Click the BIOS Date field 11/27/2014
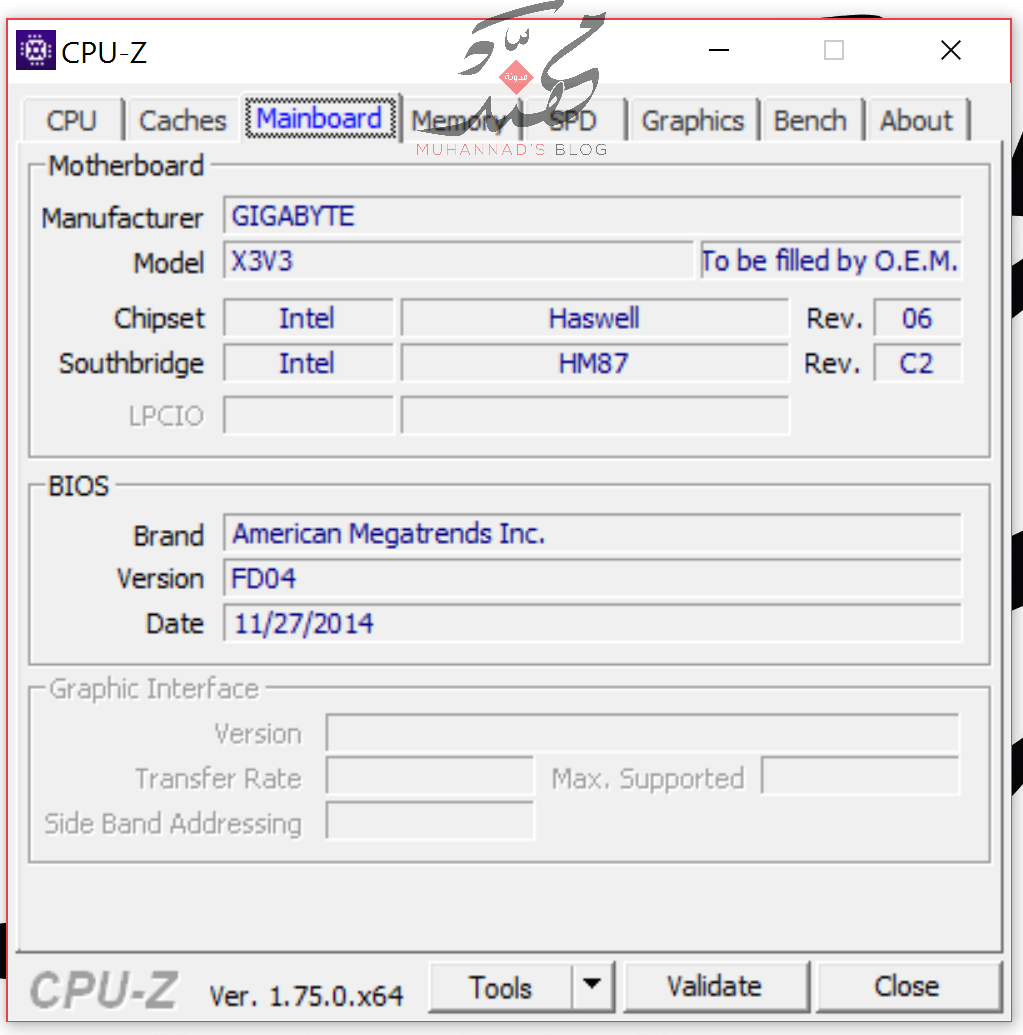This screenshot has width=1023, height=1035. [x=592, y=624]
